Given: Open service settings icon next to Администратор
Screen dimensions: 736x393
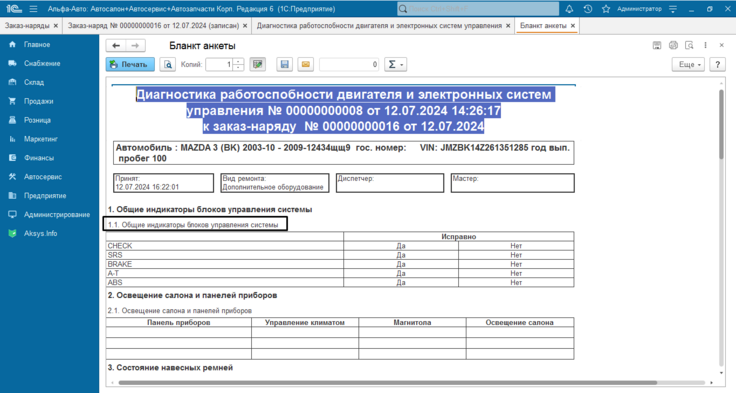Looking at the screenshot, I should [x=673, y=9].
